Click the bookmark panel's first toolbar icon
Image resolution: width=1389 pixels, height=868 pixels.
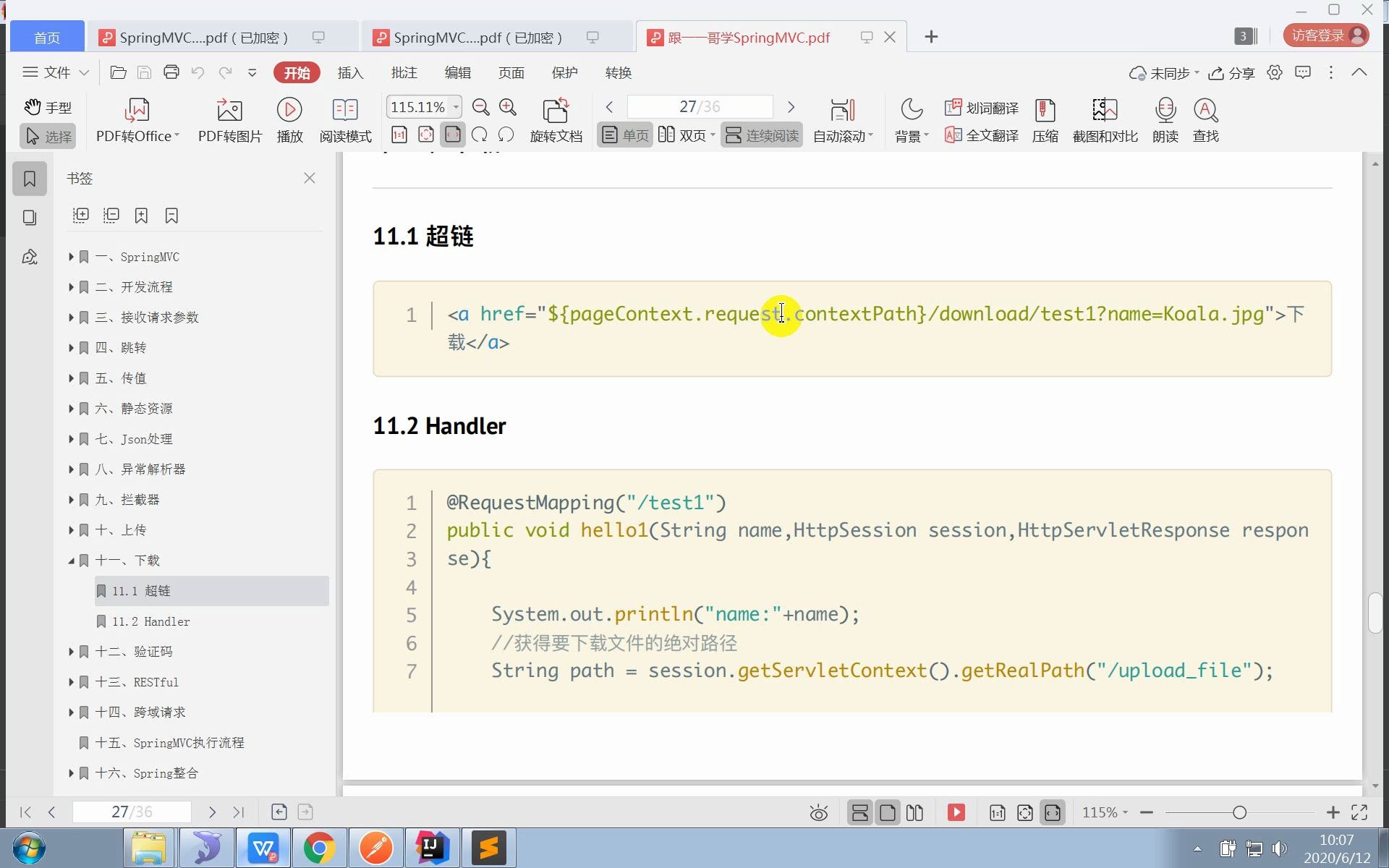click(x=81, y=216)
